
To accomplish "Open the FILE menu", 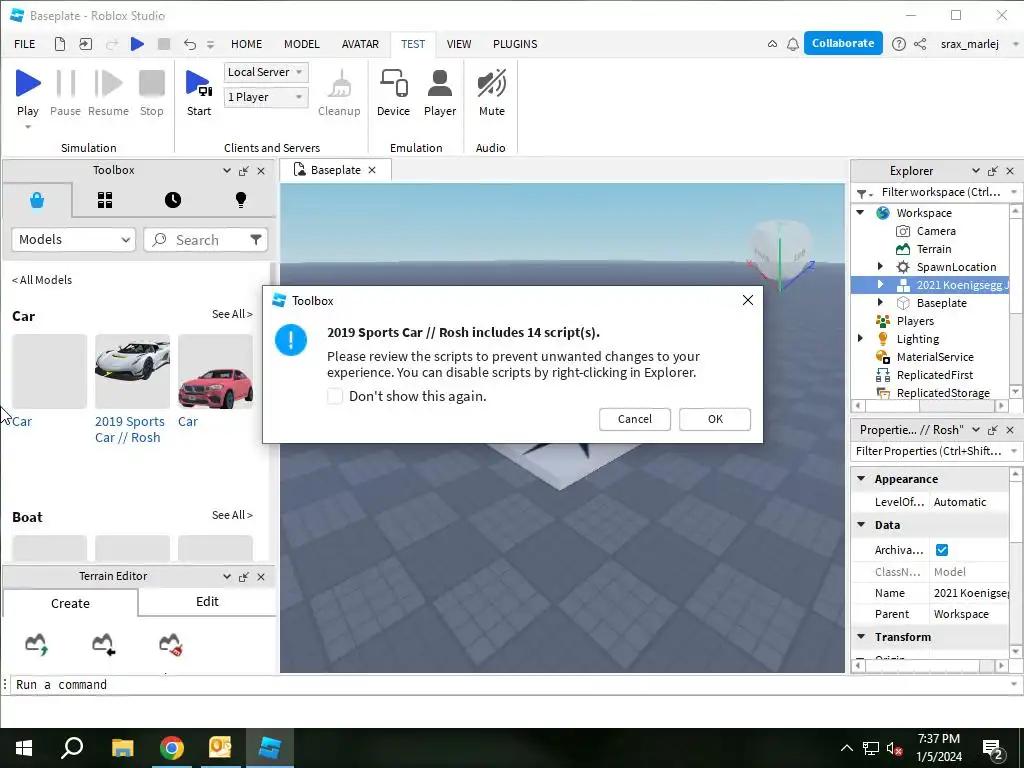I will coord(25,44).
